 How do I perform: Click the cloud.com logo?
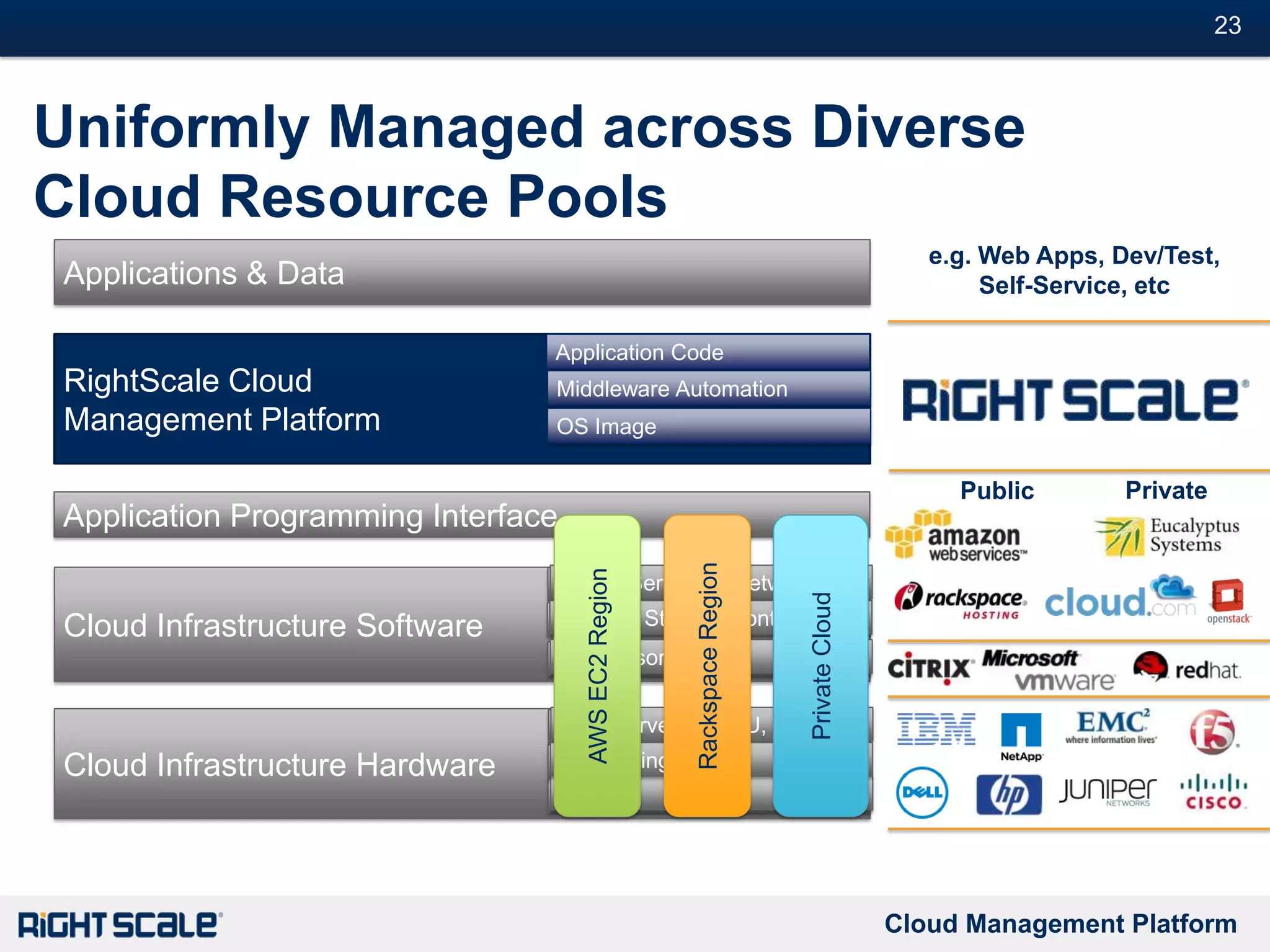(1120, 598)
